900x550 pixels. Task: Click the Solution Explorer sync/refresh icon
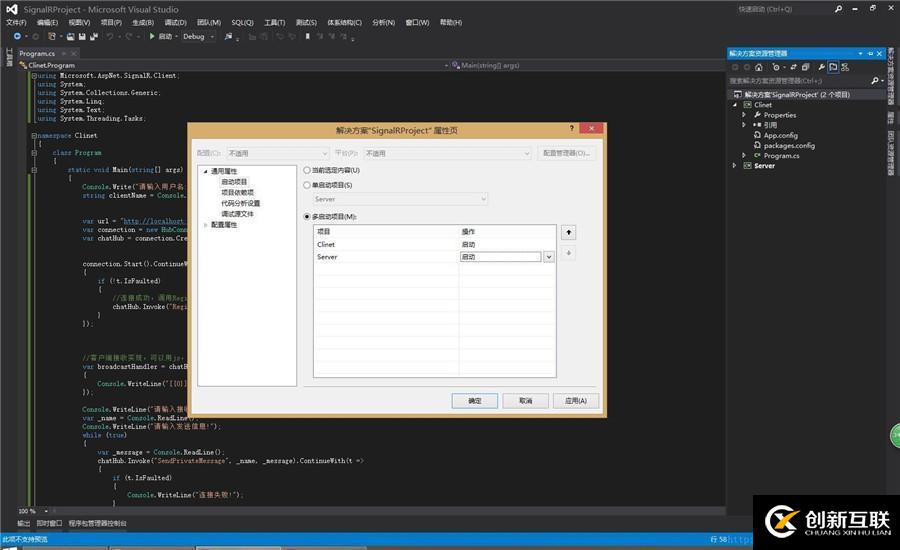[794, 67]
